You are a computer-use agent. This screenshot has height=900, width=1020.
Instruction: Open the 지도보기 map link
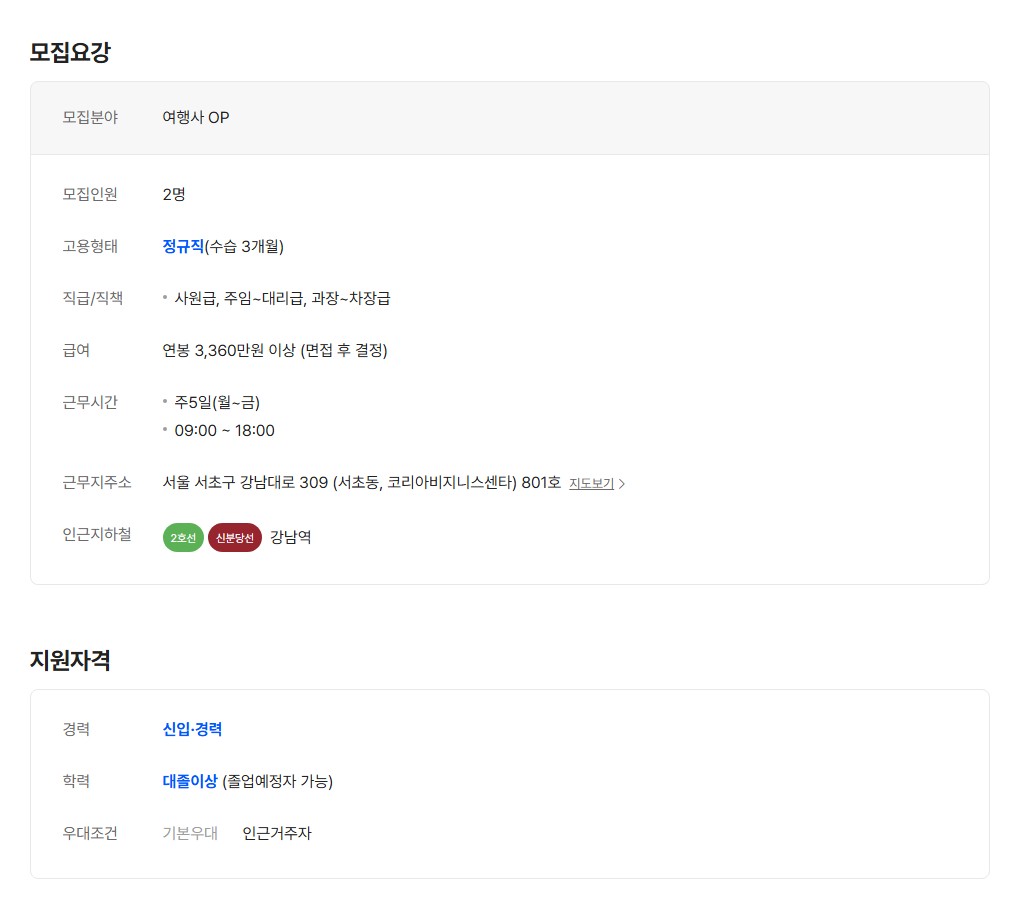click(591, 484)
